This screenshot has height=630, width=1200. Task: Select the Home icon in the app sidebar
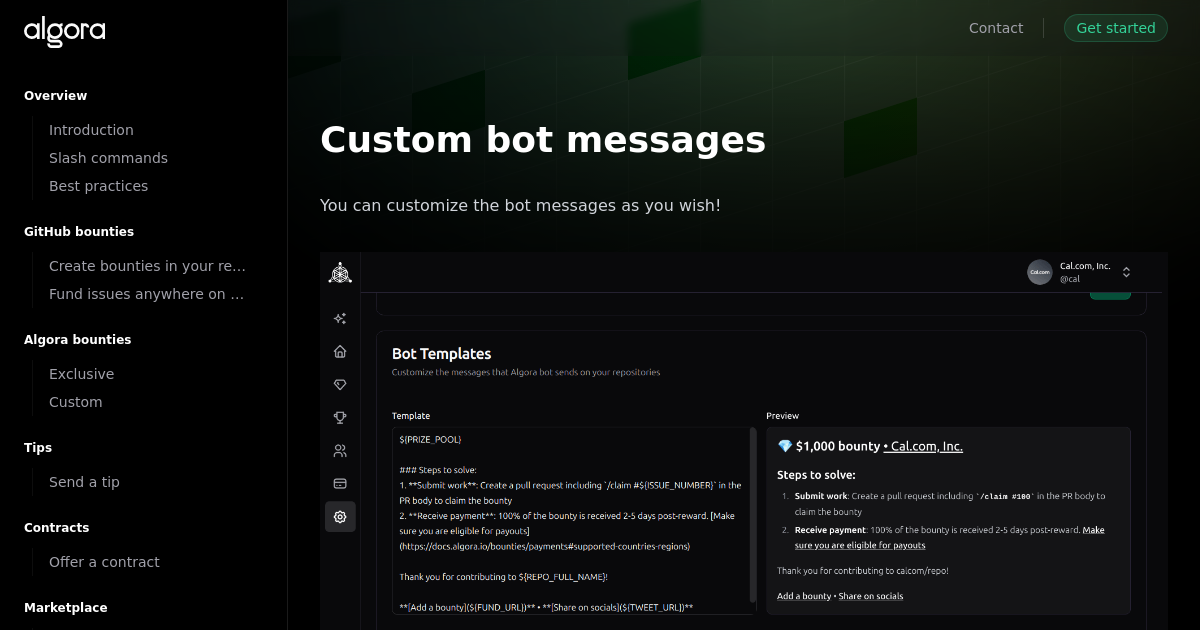[340, 351]
